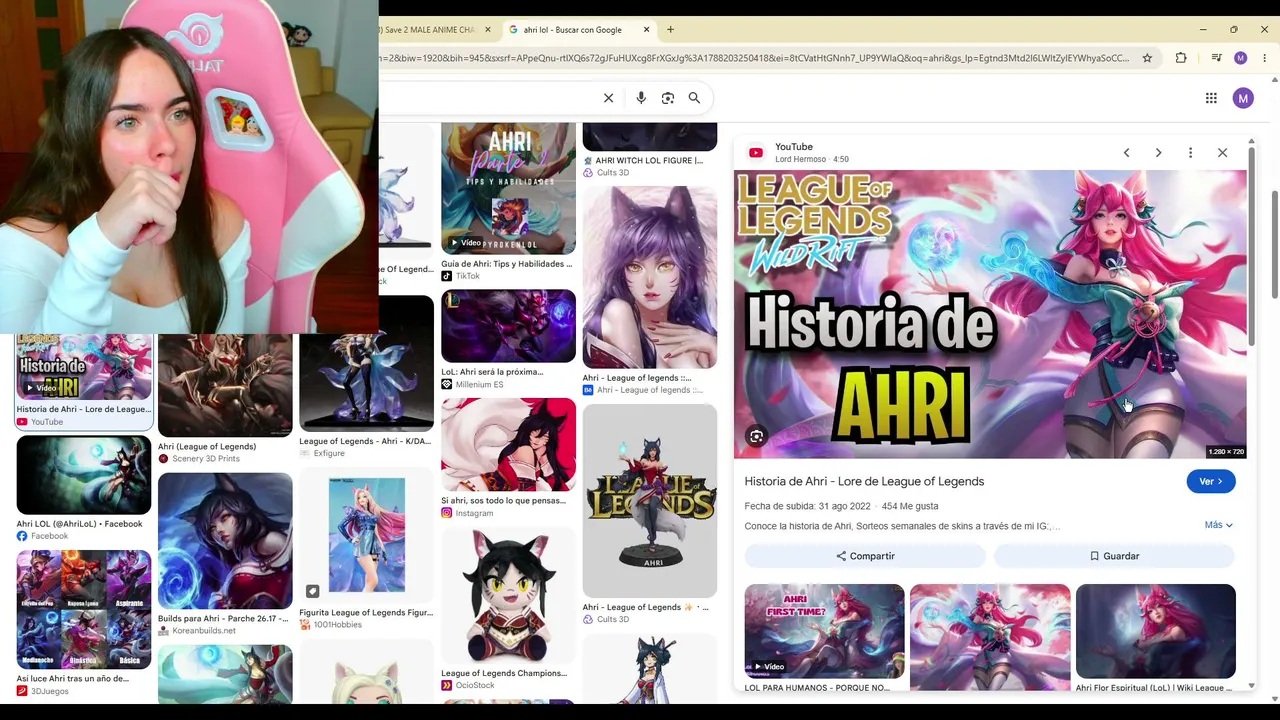Image resolution: width=1280 pixels, height=720 pixels.
Task: Click the 'Exfigure' source link
Action: [329, 453]
